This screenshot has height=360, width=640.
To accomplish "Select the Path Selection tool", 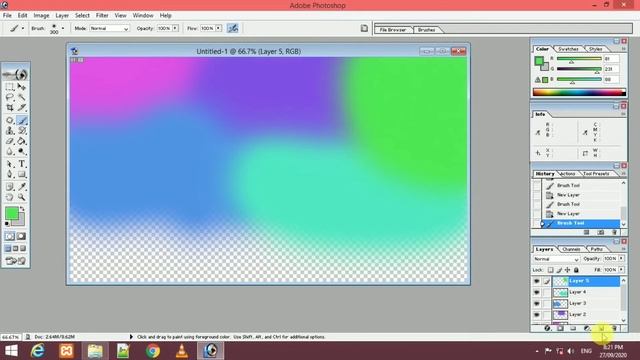I will pyautogui.click(x=9, y=164).
